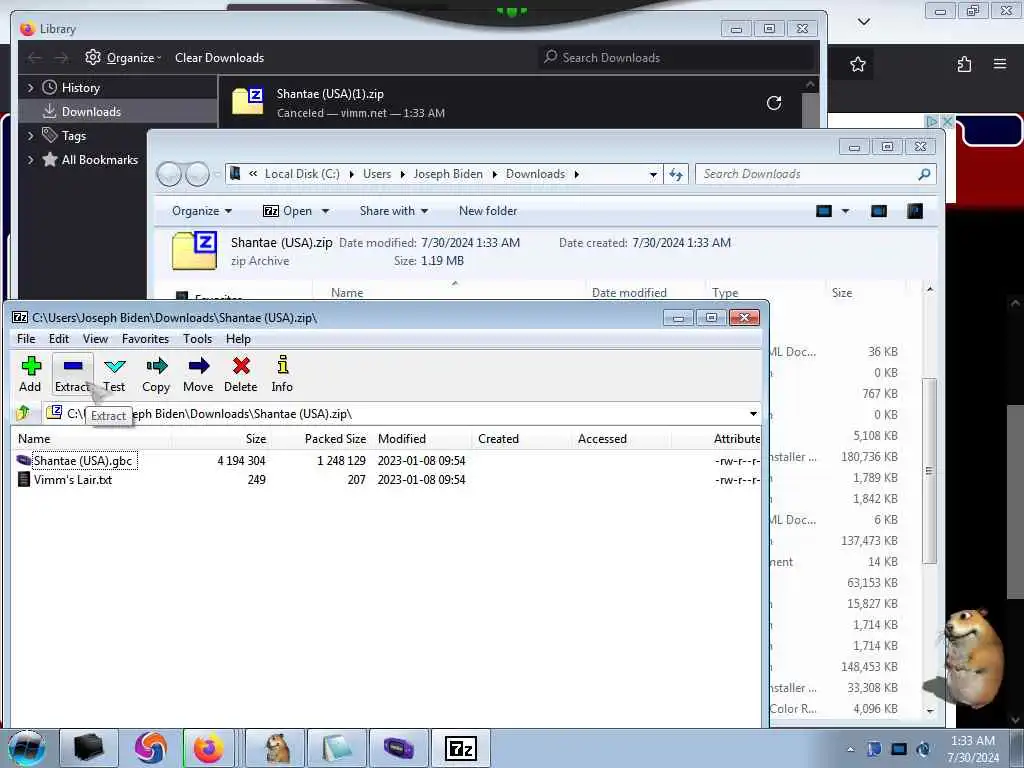Viewport: 1024px width, 768px height.
Task: Click Users in Explorer breadcrumb
Action: 377,174
